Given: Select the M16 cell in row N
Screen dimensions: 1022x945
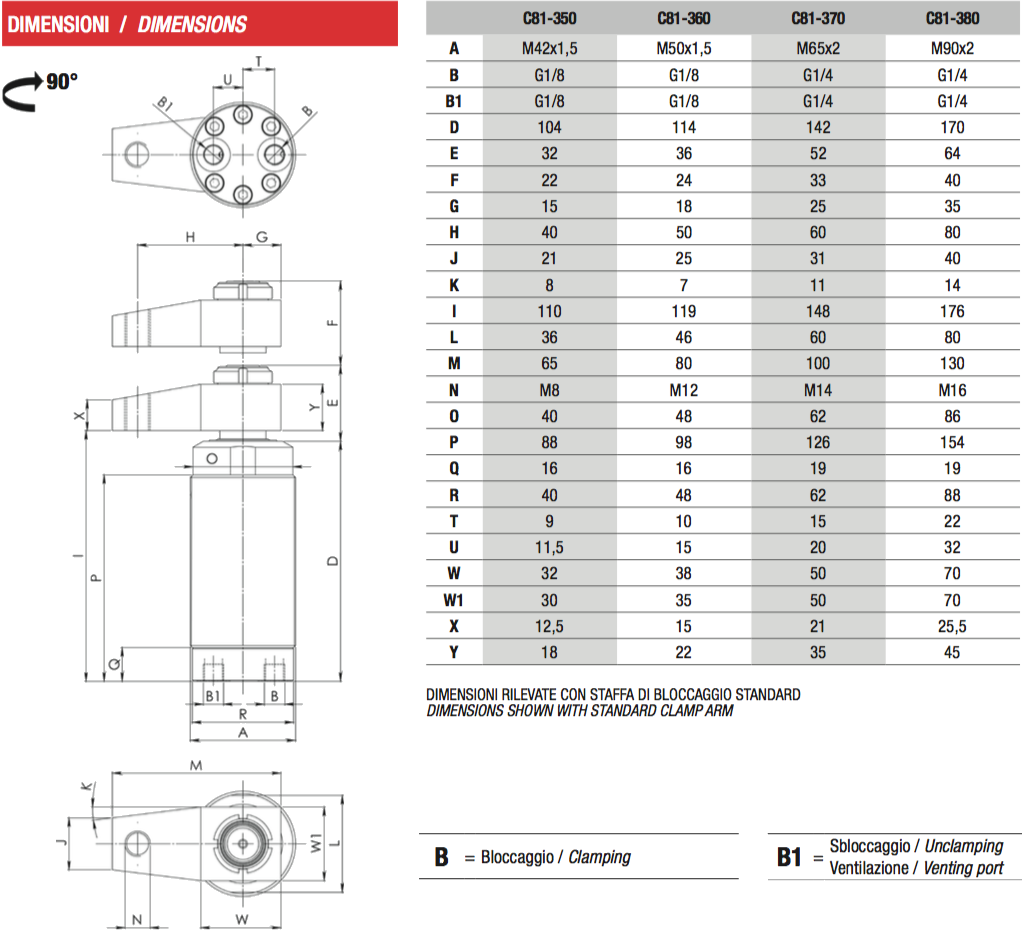Looking at the screenshot, I should point(952,390).
